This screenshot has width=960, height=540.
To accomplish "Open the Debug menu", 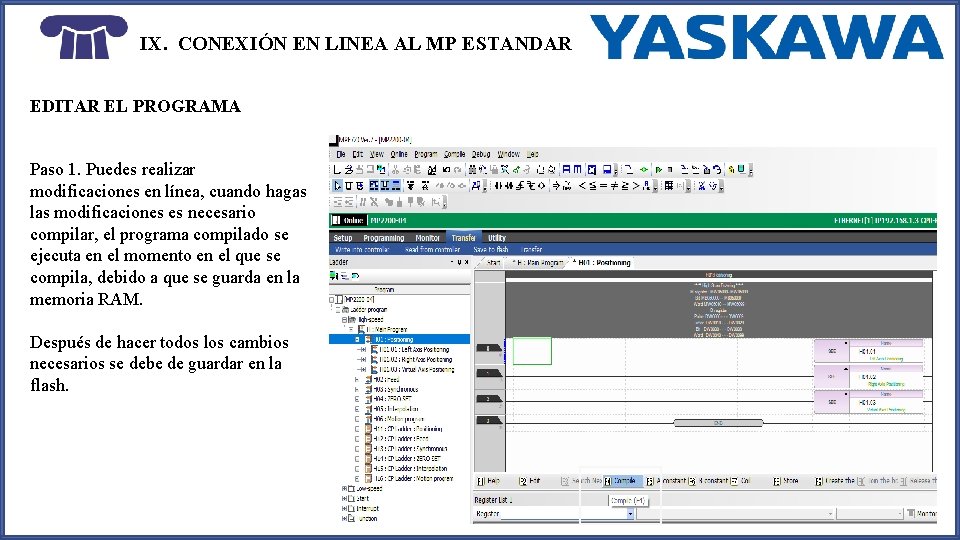I will click(481, 154).
